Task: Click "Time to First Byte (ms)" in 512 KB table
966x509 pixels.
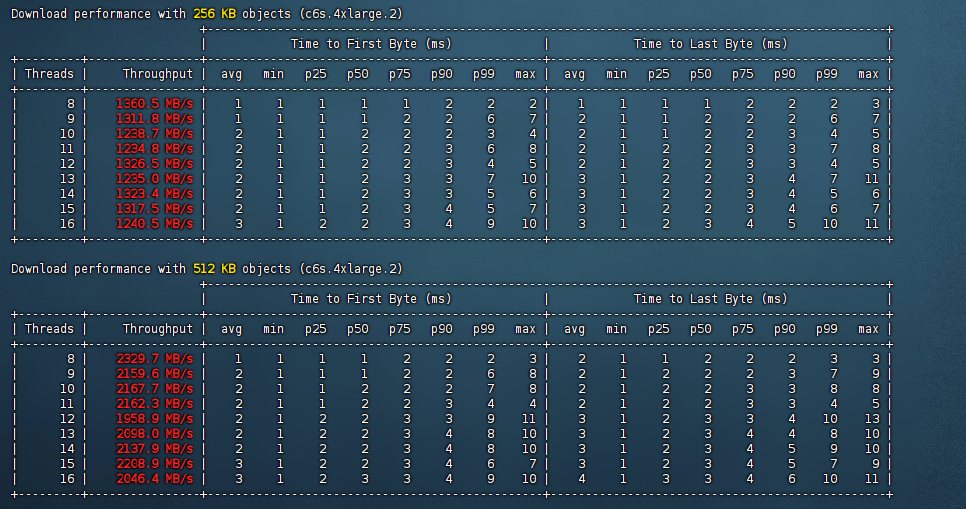Action: click(x=371, y=299)
